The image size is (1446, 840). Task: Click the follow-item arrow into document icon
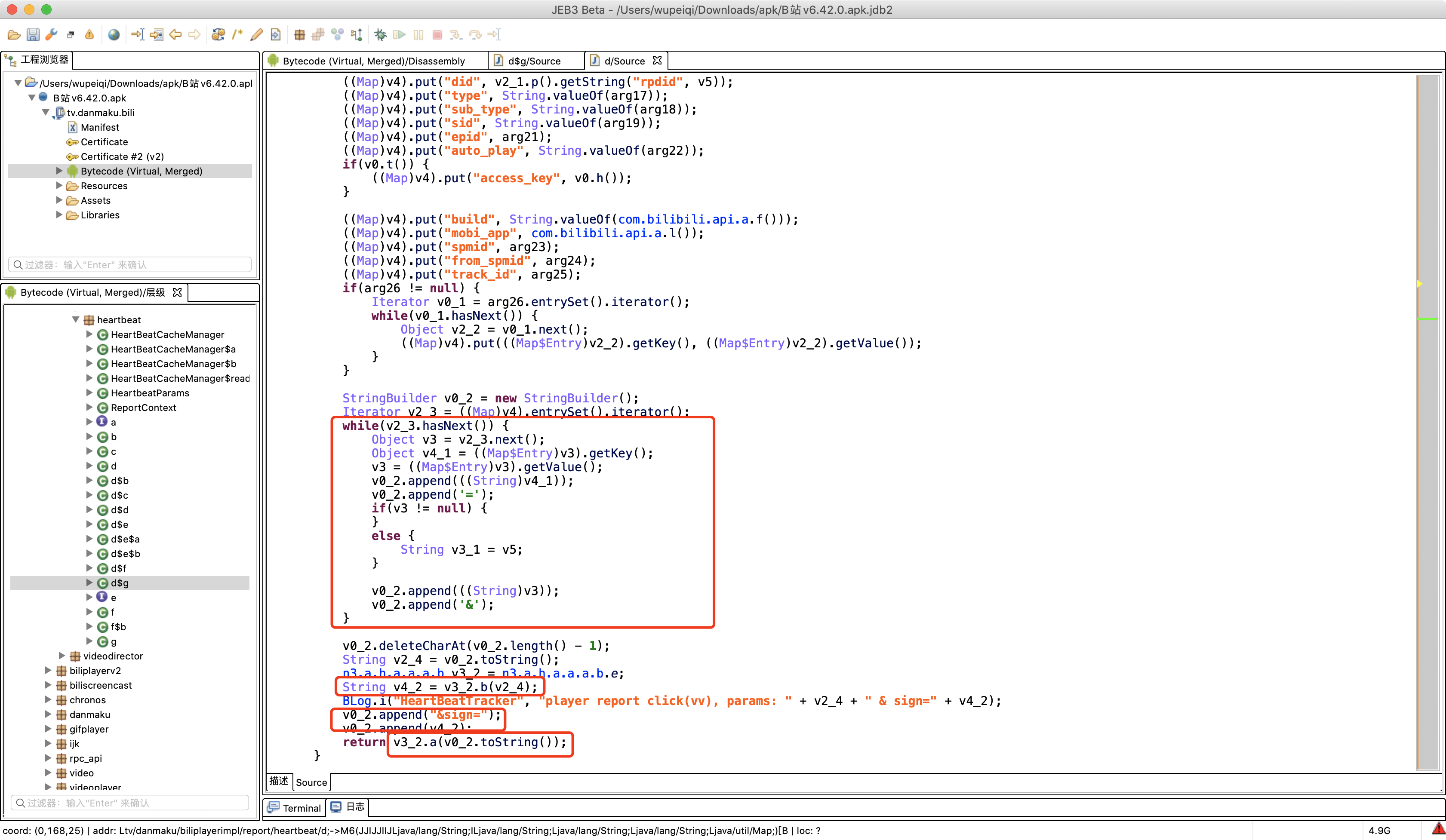click(x=156, y=35)
